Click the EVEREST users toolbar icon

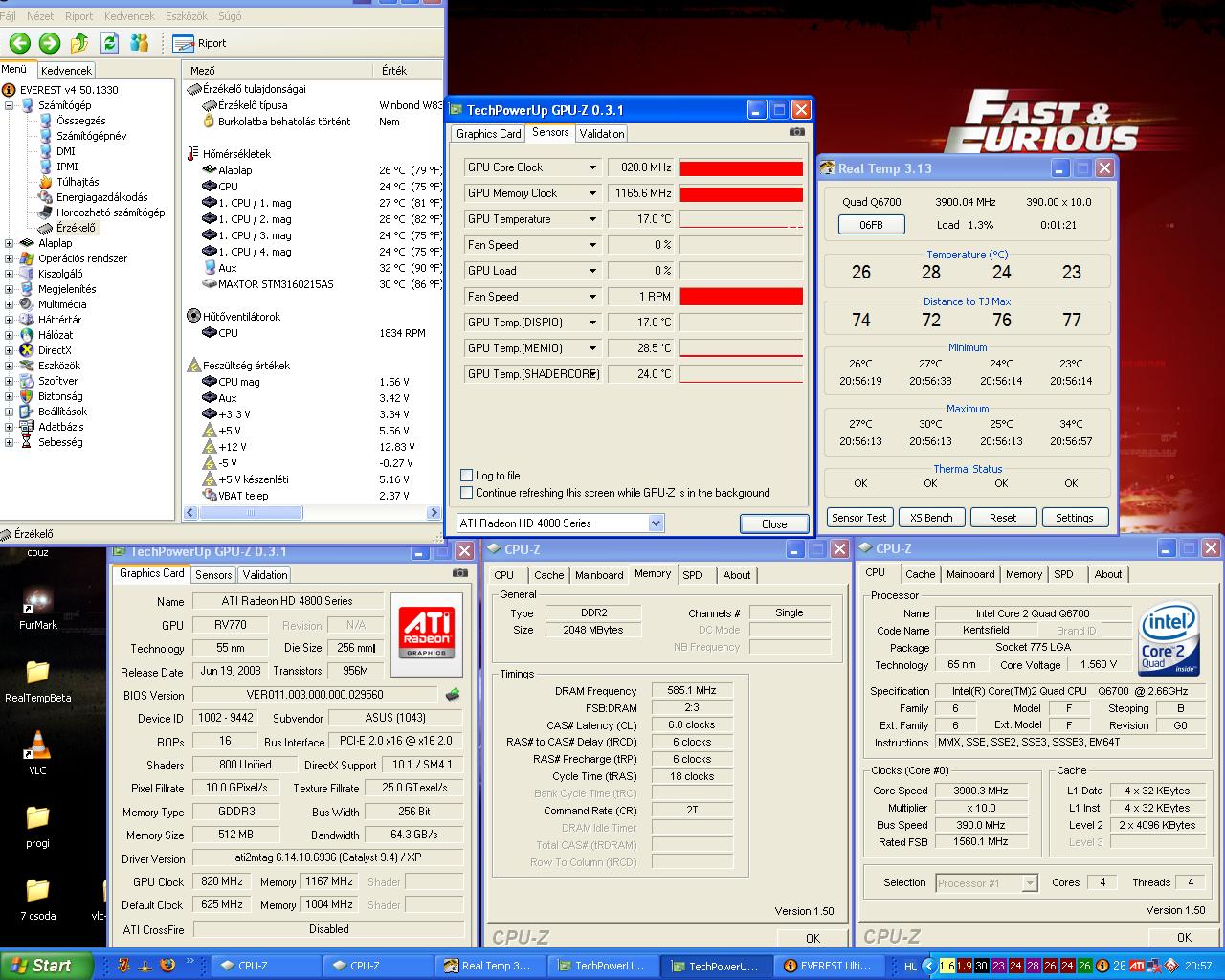(140, 43)
